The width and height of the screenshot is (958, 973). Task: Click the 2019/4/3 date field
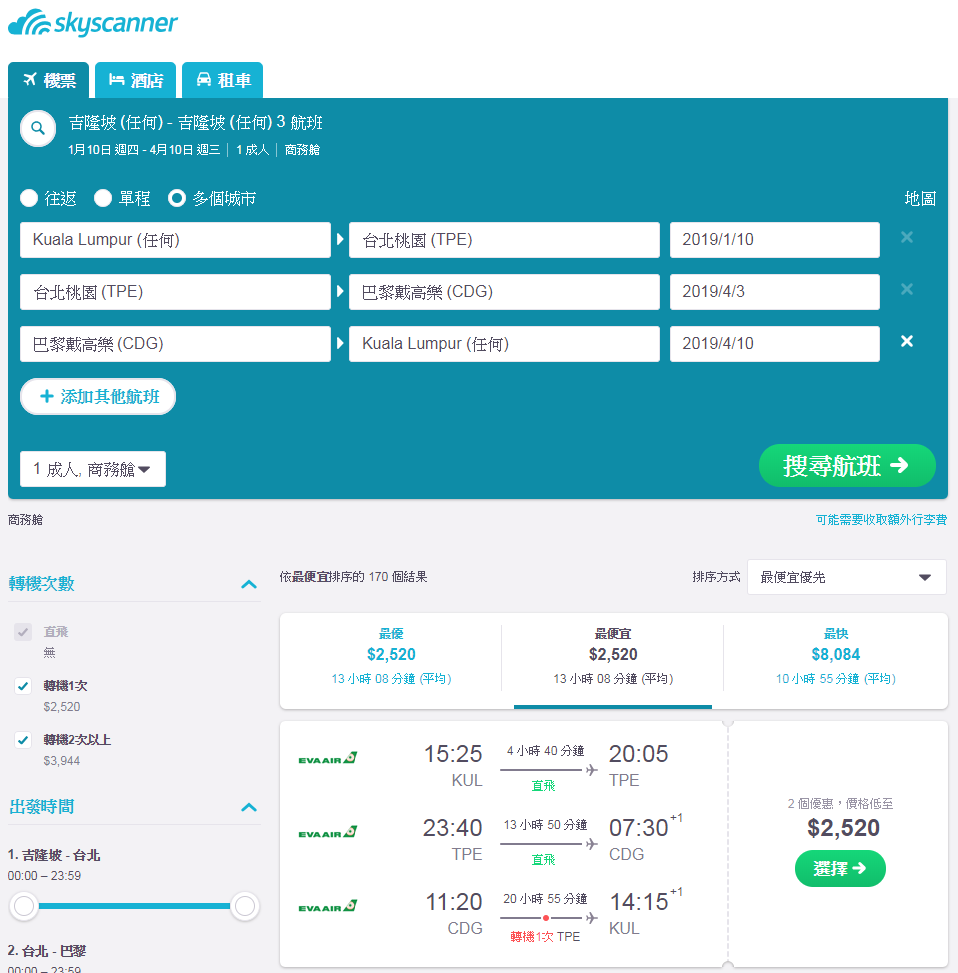[774, 292]
